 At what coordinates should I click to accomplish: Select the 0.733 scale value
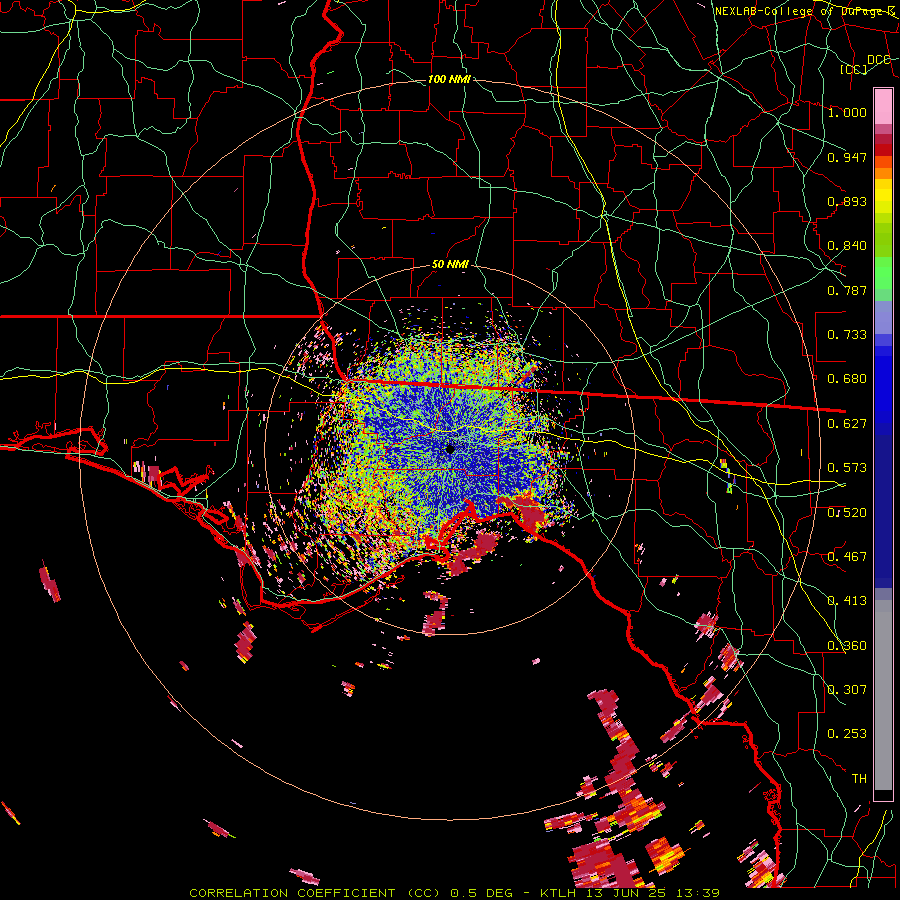(847, 335)
